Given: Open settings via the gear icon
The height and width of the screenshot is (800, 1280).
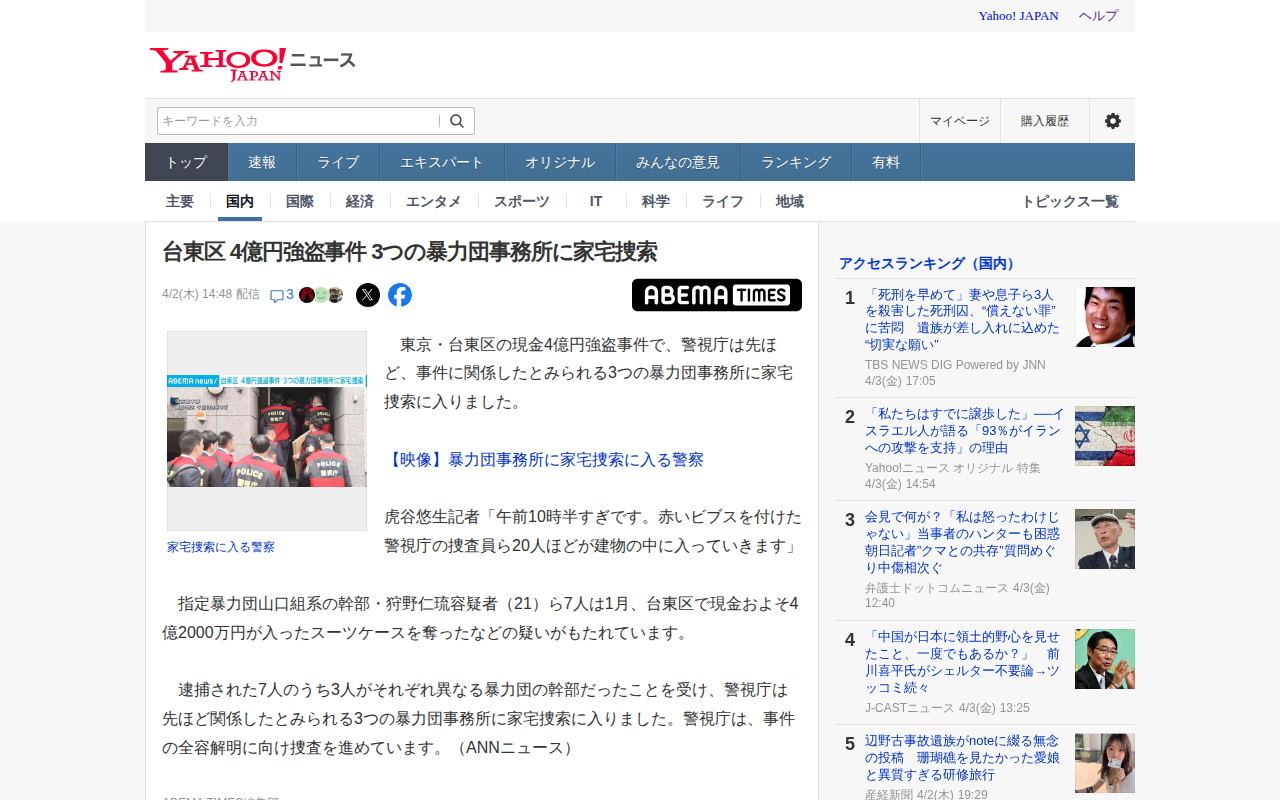Looking at the screenshot, I should point(1112,121).
